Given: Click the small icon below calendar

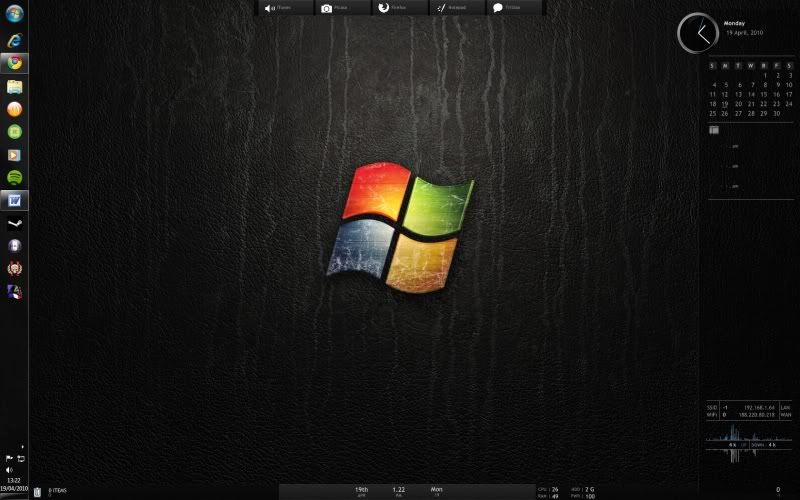Looking at the screenshot, I should click(x=714, y=130).
